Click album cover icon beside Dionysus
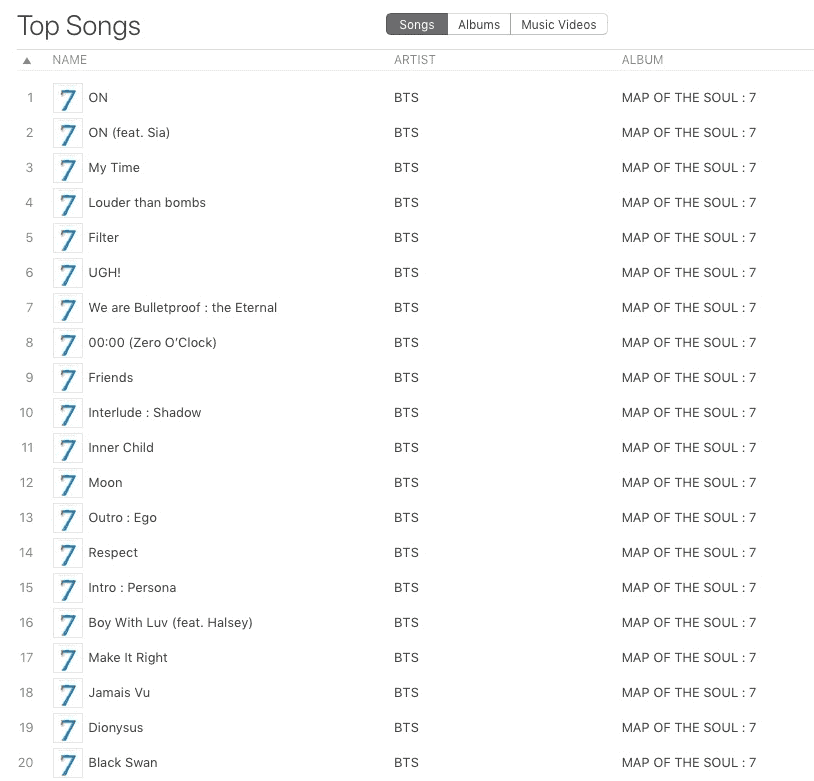 [x=67, y=728]
